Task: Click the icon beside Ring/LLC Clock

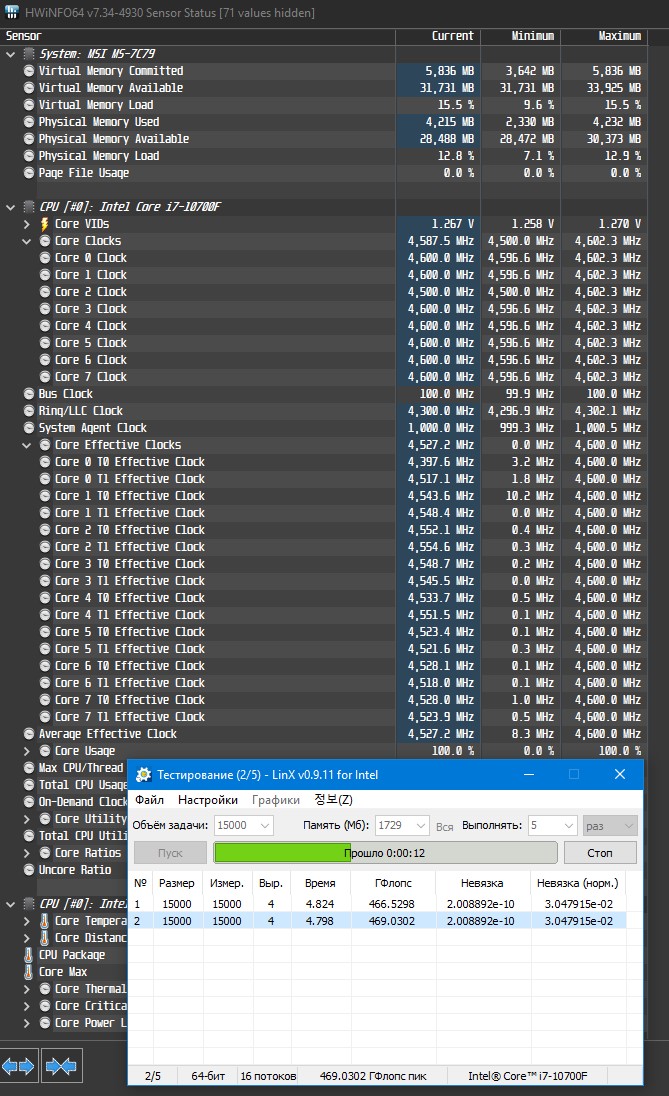Action: click(x=29, y=411)
